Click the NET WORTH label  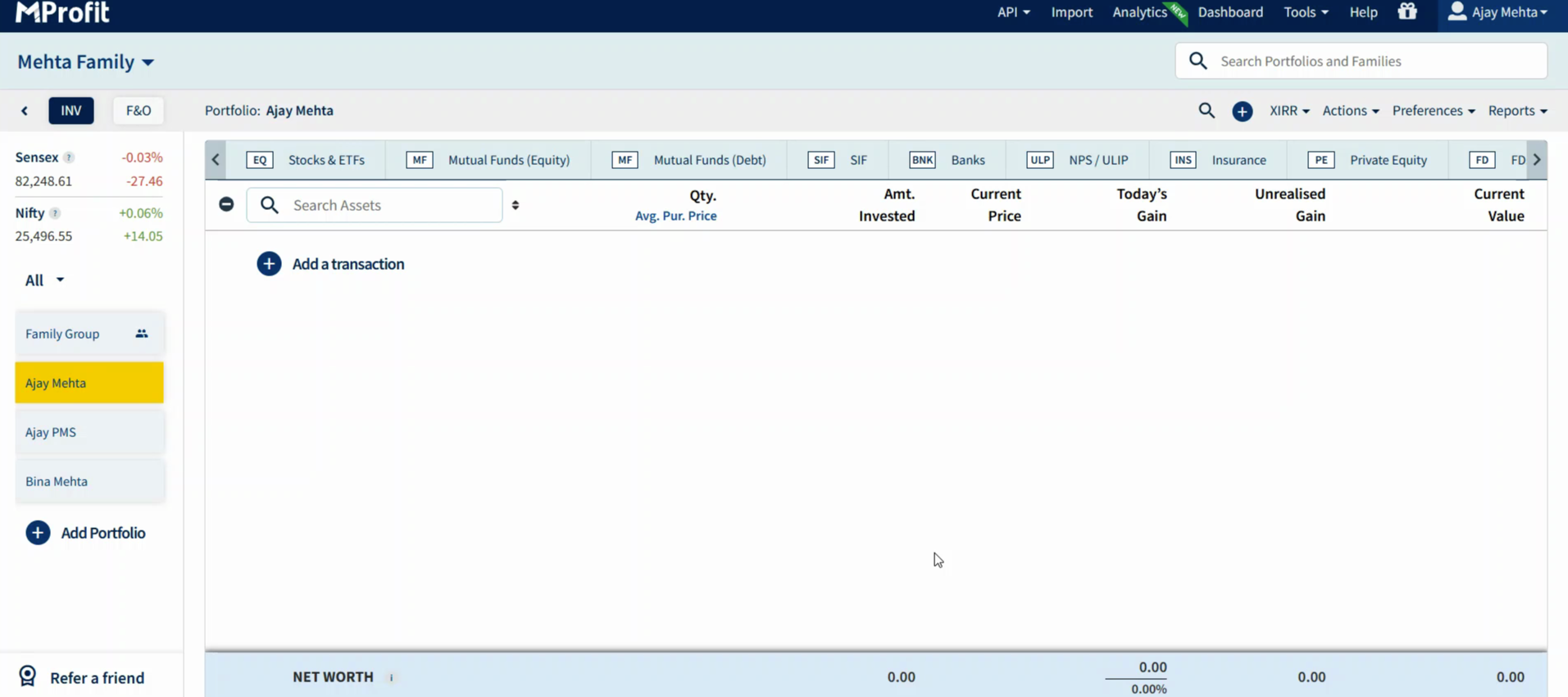pyautogui.click(x=333, y=677)
